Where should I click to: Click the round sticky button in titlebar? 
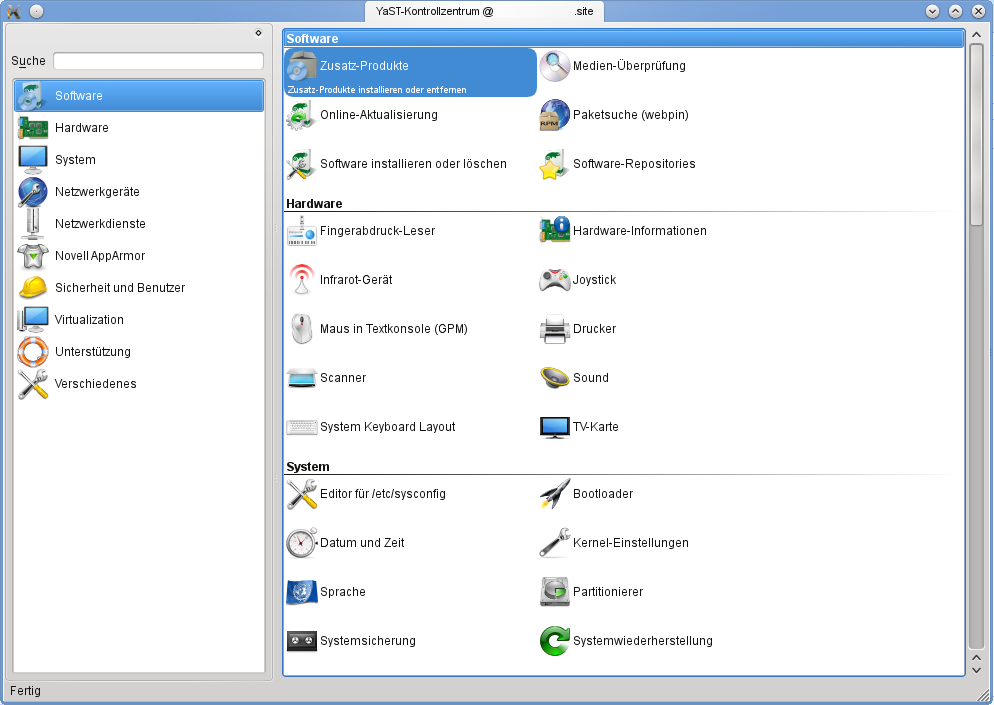tap(37, 11)
